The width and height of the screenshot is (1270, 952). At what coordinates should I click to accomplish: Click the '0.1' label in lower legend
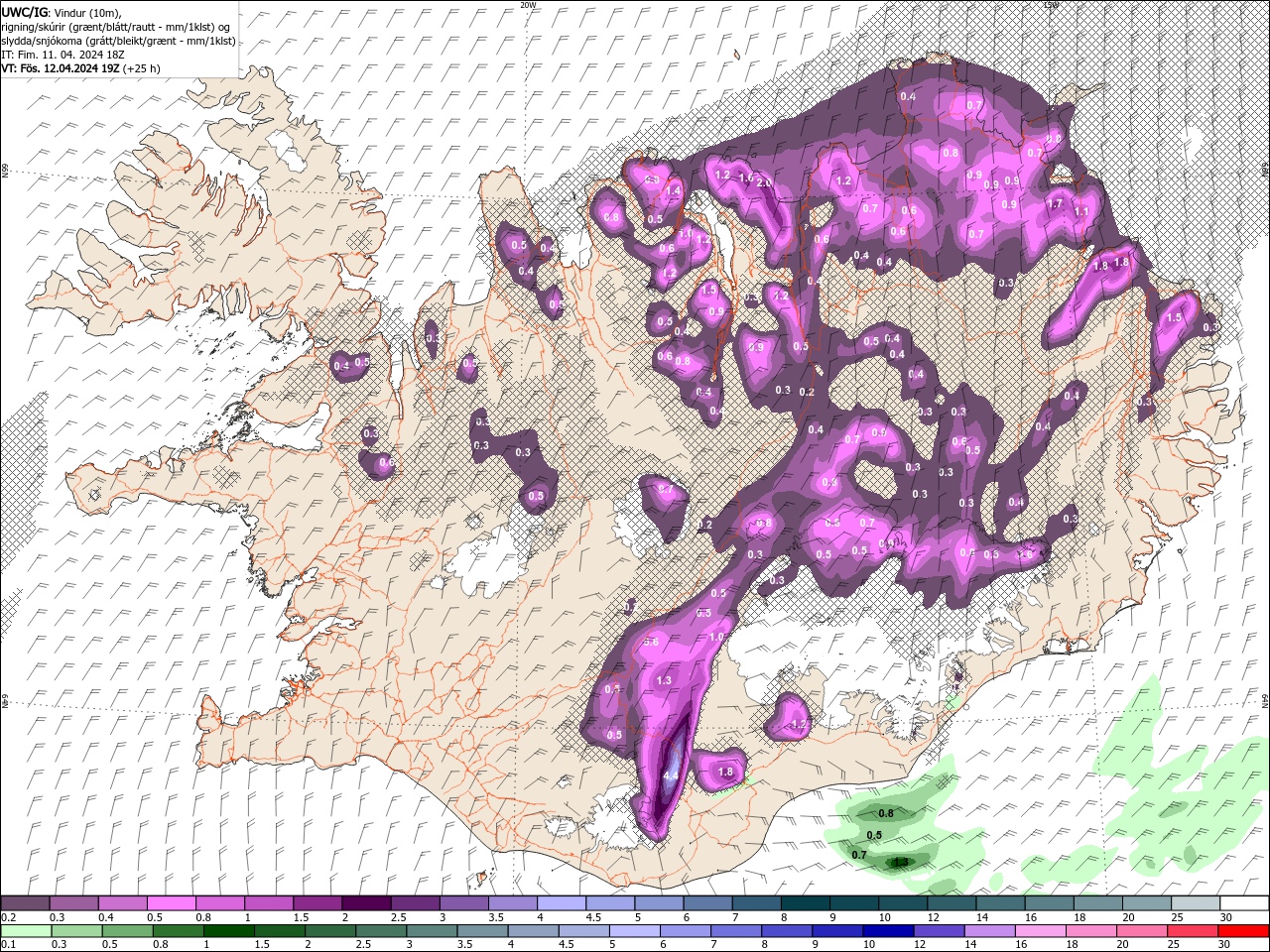[9, 945]
